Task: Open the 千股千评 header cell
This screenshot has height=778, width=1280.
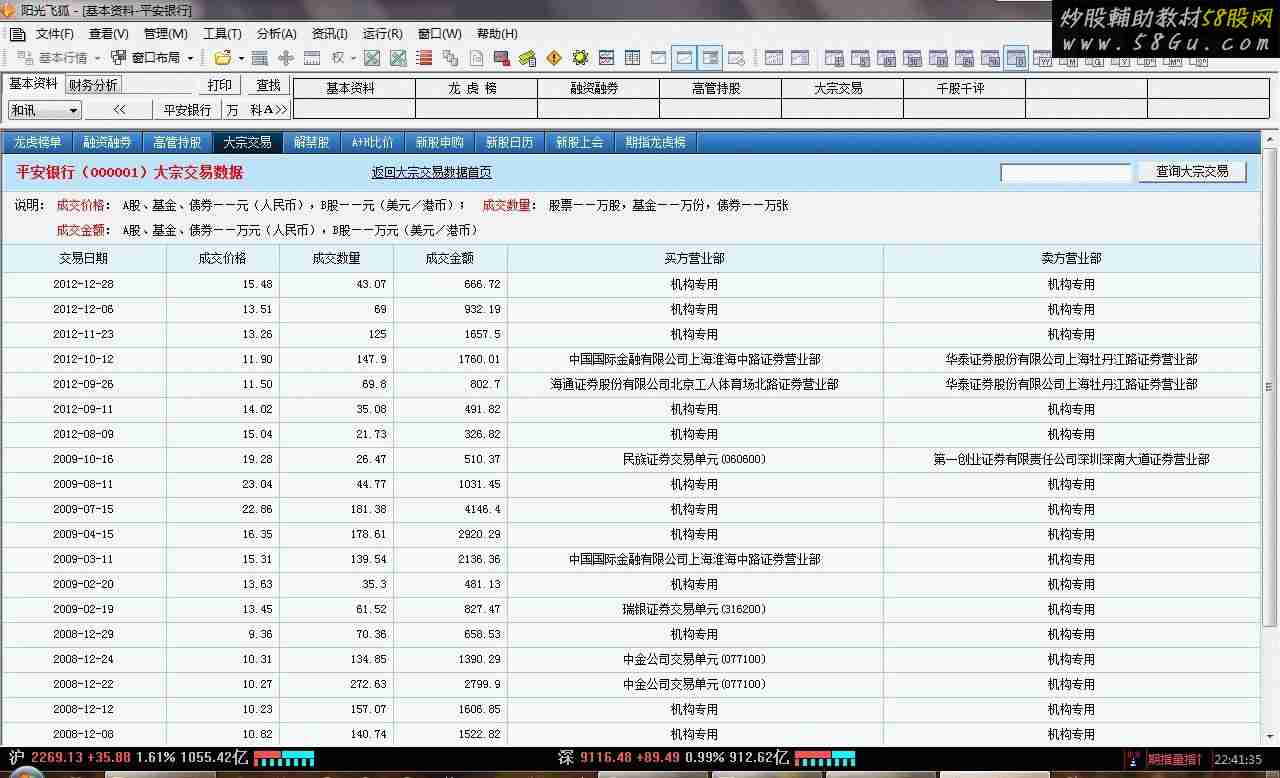Action: click(964, 88)
